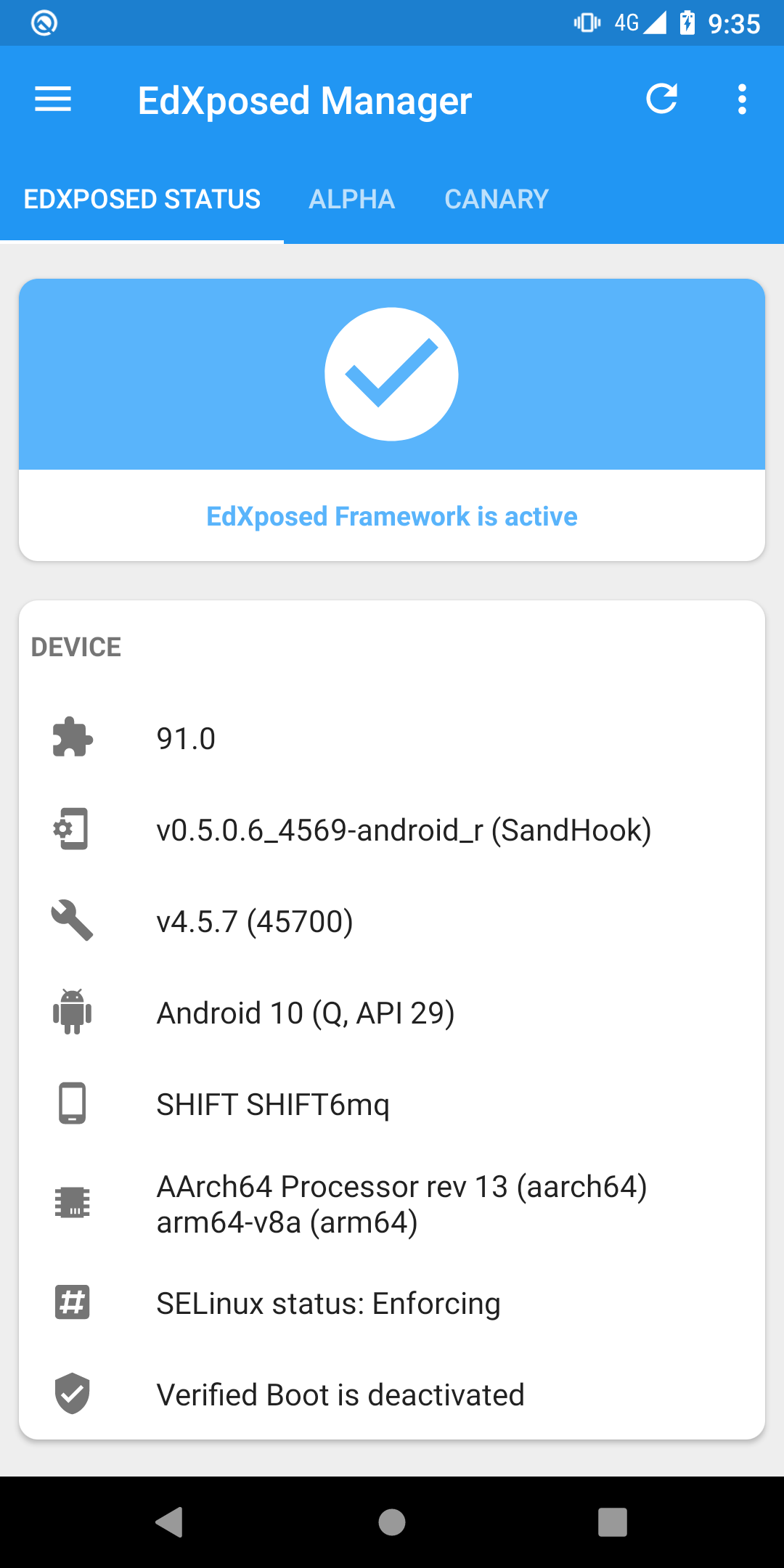The width and height of the screenshot is (784, 1568).
Task: Click the processor chip icon
Action: (73, 1203)
